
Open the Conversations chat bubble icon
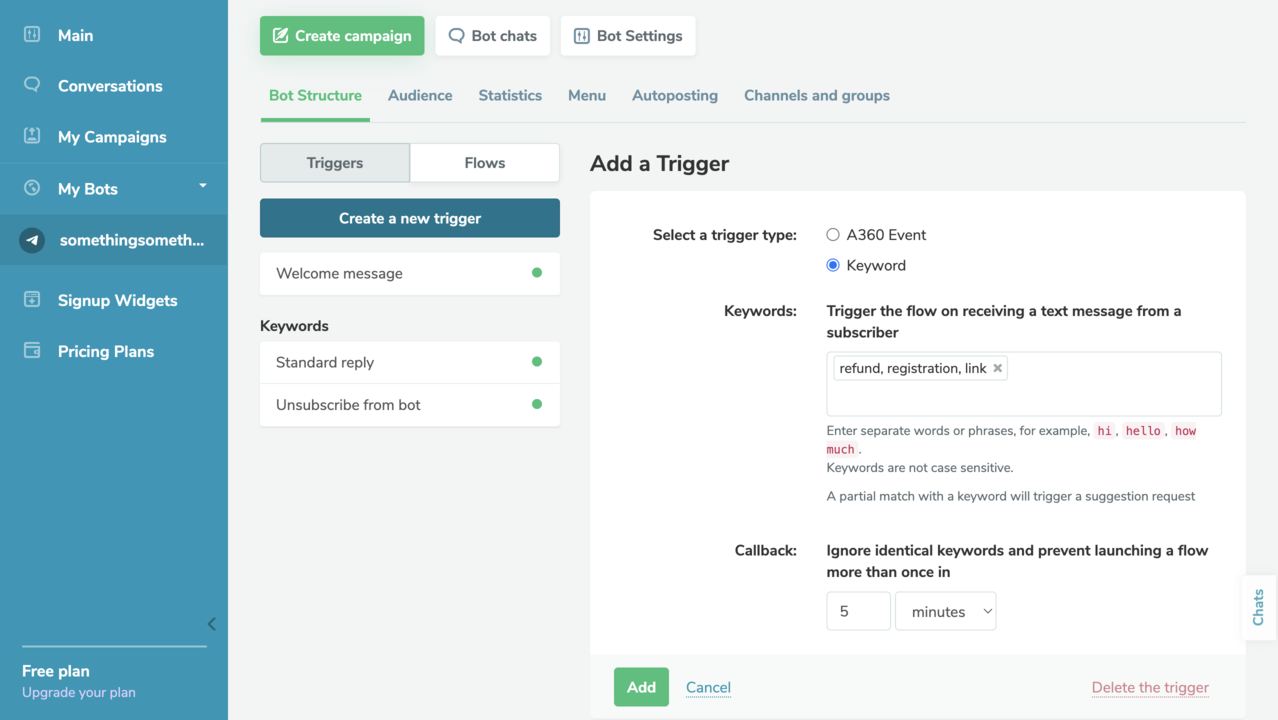(x=32, y=85)
